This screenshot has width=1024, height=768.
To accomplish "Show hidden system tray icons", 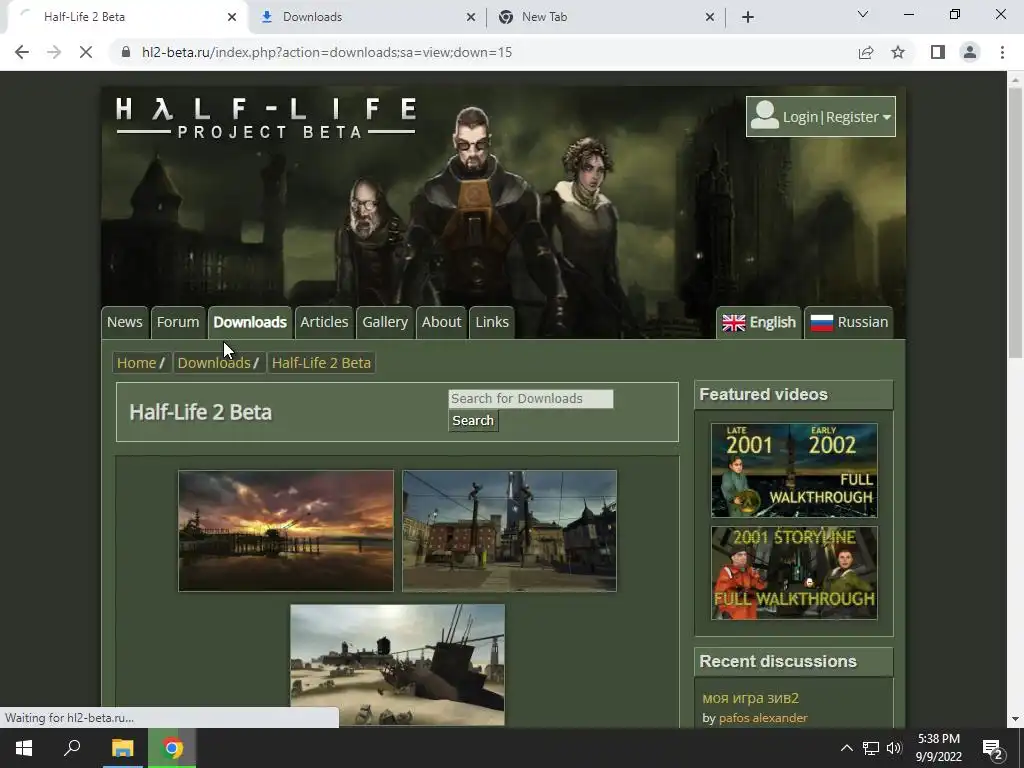I will coord(846,748).
